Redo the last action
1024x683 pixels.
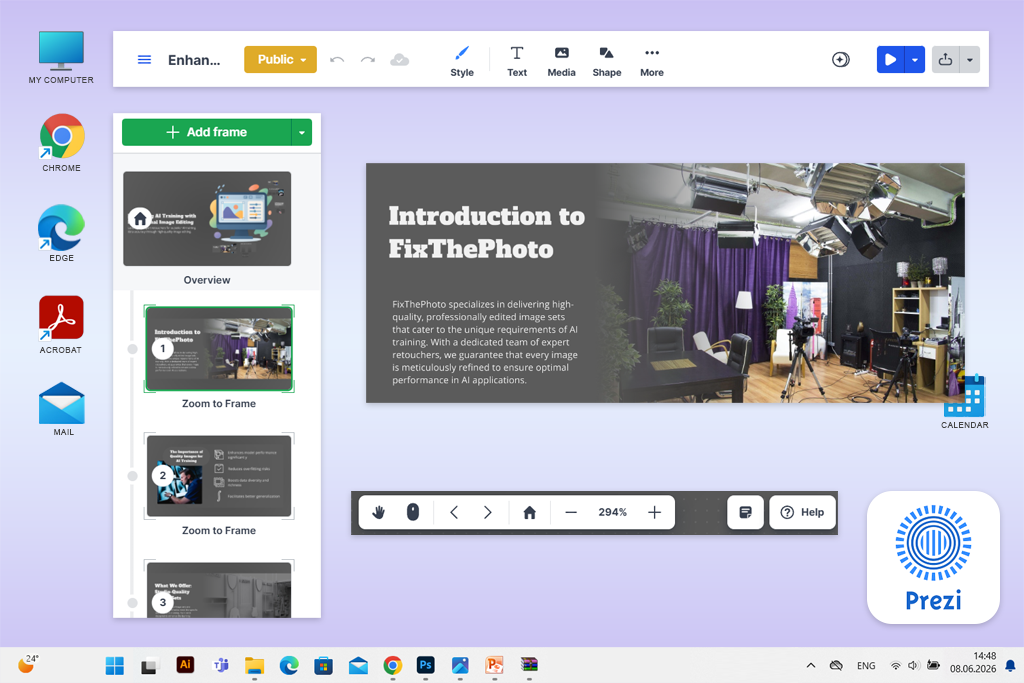368,60
